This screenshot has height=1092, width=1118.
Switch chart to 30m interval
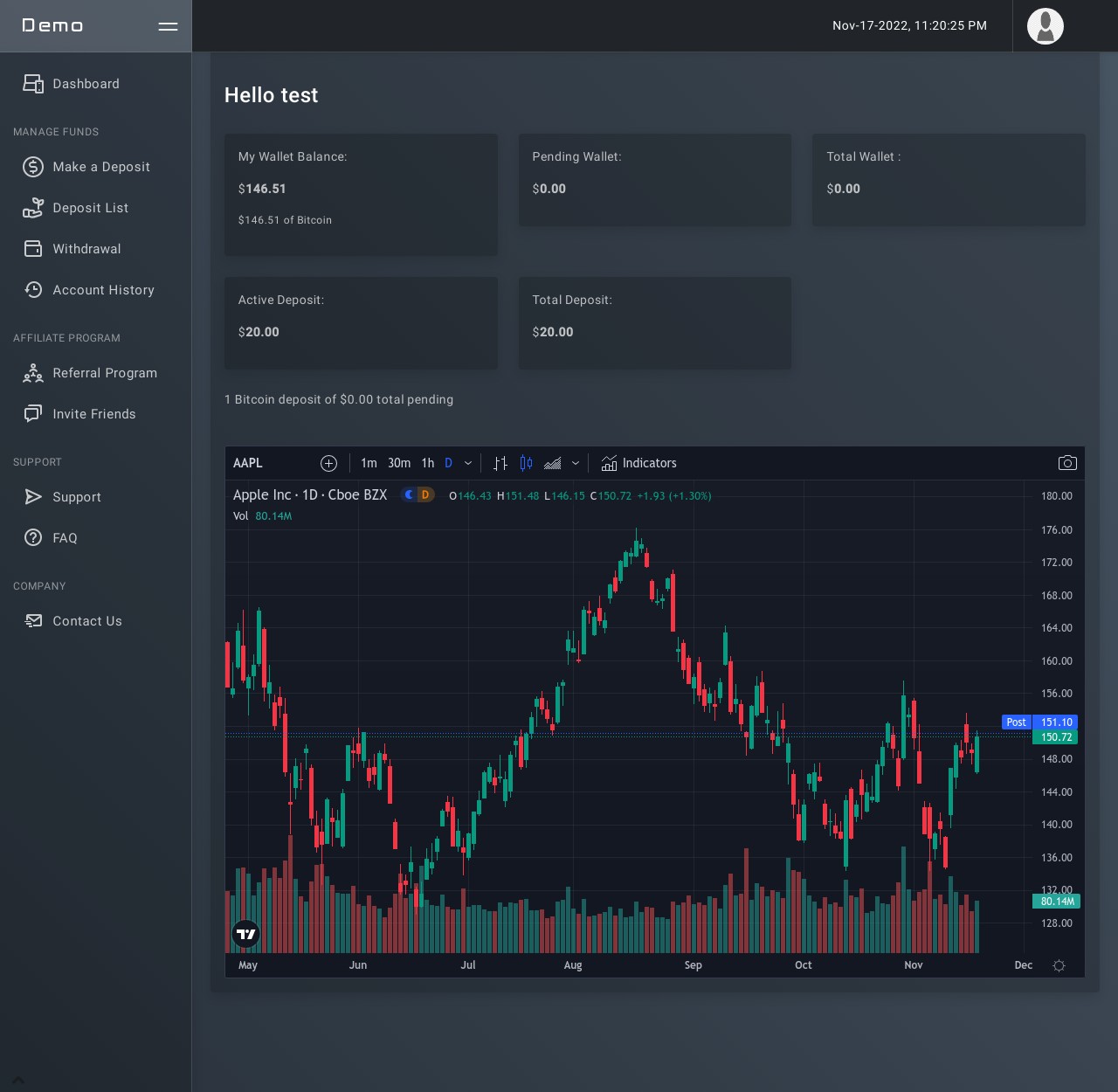coord(399,463)
